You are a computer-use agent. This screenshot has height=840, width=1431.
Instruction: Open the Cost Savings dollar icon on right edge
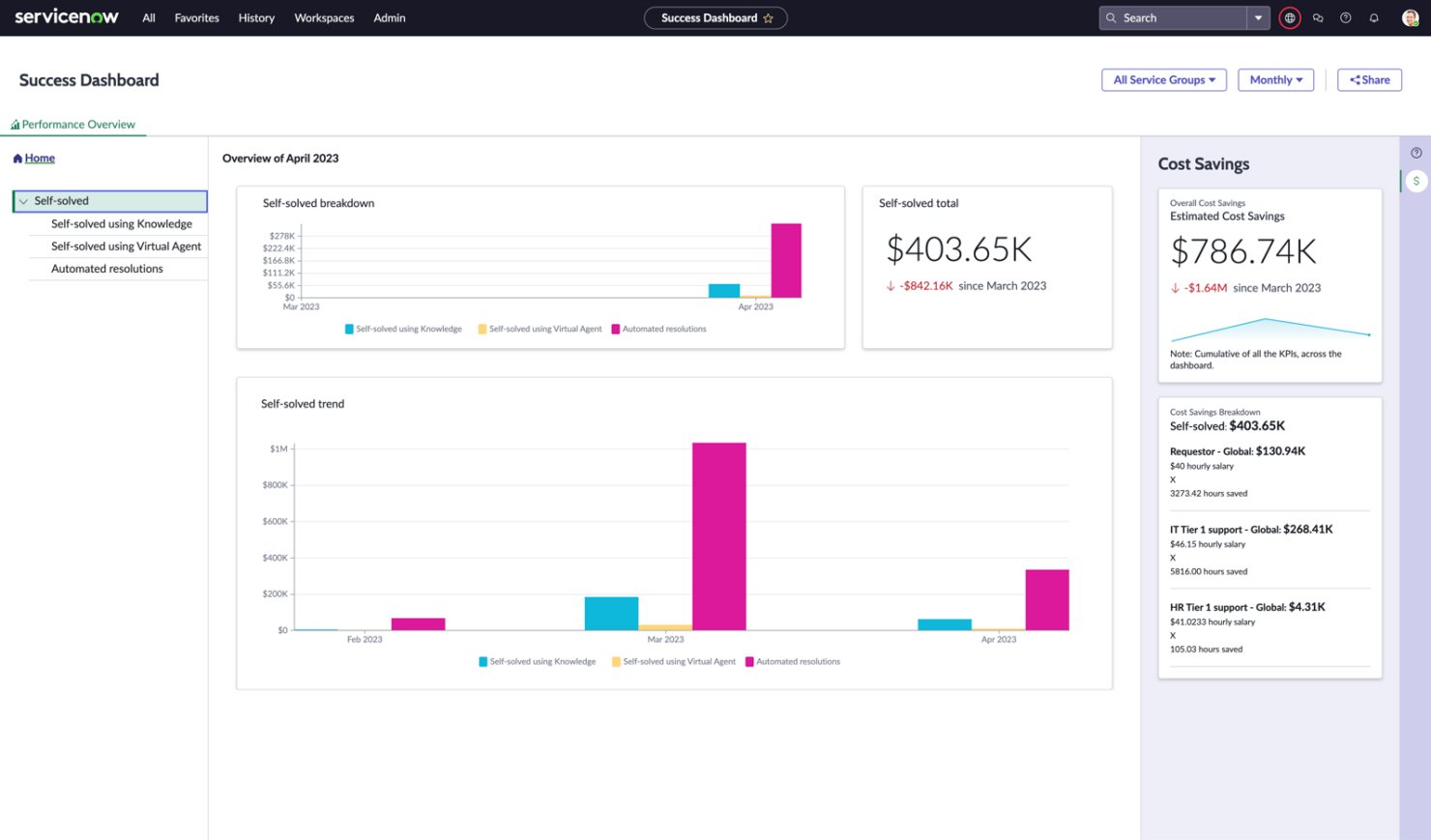tap(1416, 181)
